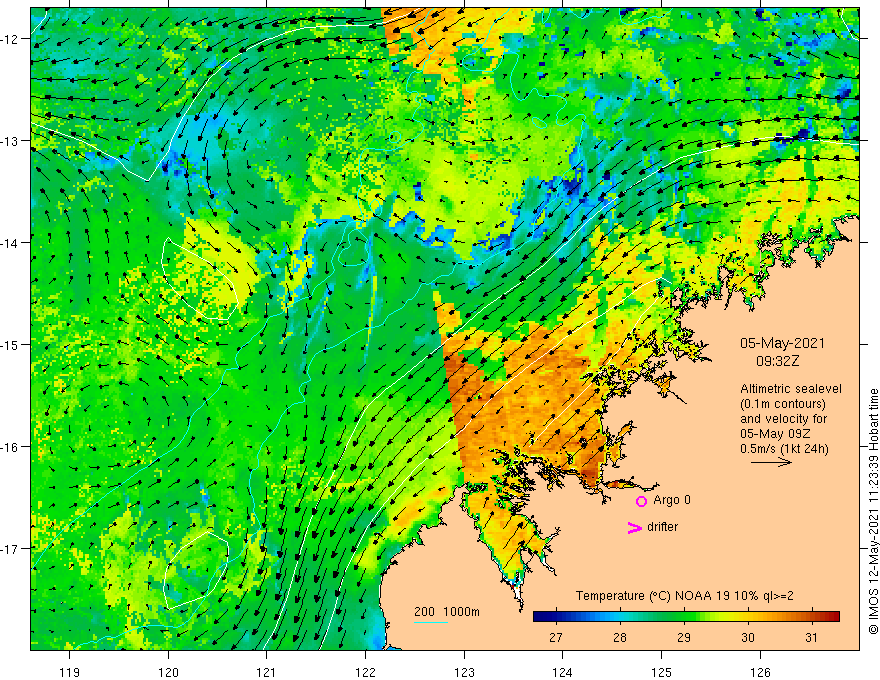Click the longitude label '121'
This screenshot has width=880, height=680.
[x=267, y=672]
